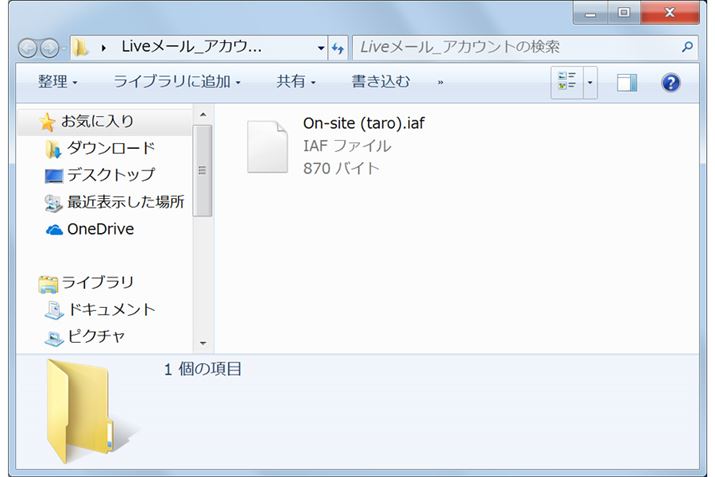Select ライブラリ in navigation pane
The width and height of the screenshot is (715, 477).
98,283
